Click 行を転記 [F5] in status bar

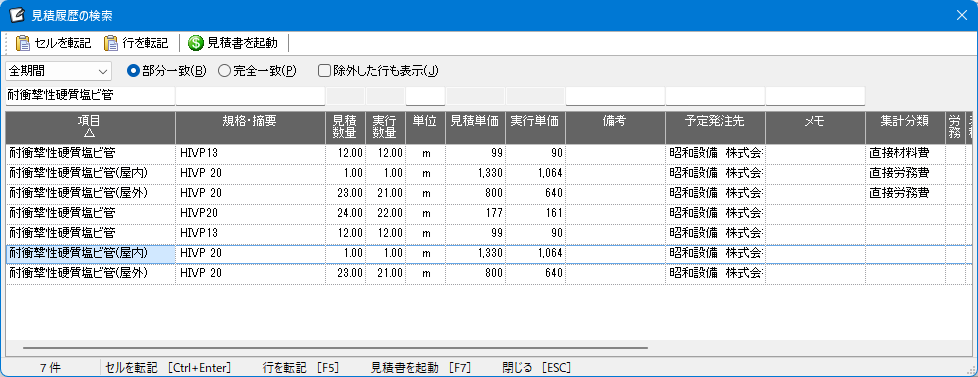(x=301, y=368)
